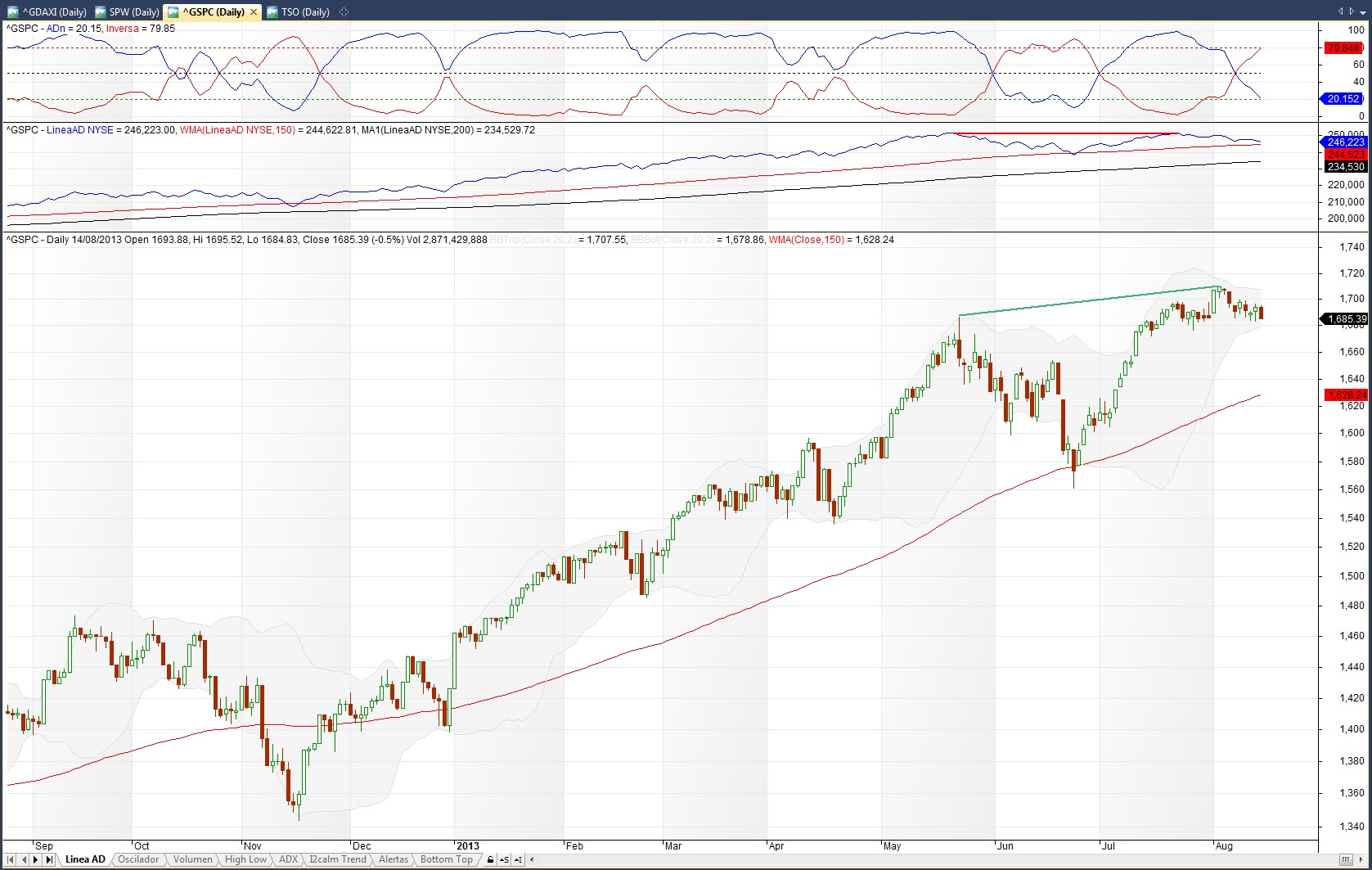Close the ^GSPC (Daily) tab
Screen dimensions: 1372x870
click(x=254, y=11)
